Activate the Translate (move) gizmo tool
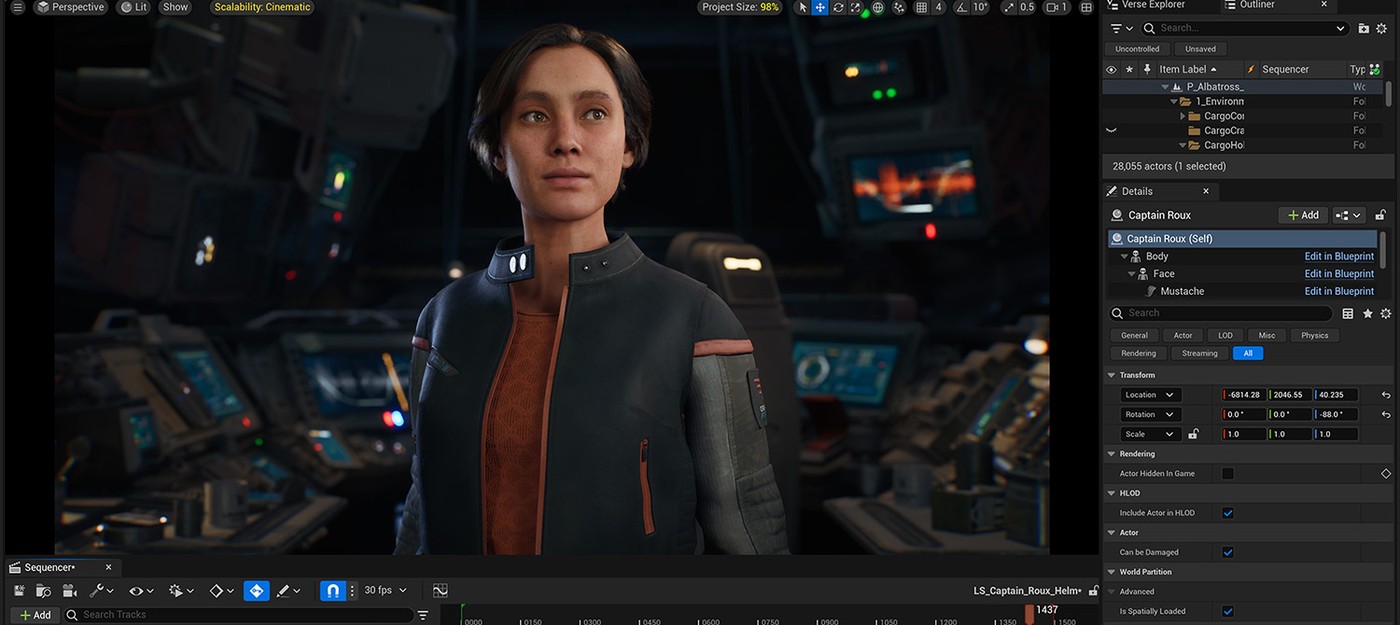The height and width of the screenshot is (625, 1400). click(x=820, y=7)
